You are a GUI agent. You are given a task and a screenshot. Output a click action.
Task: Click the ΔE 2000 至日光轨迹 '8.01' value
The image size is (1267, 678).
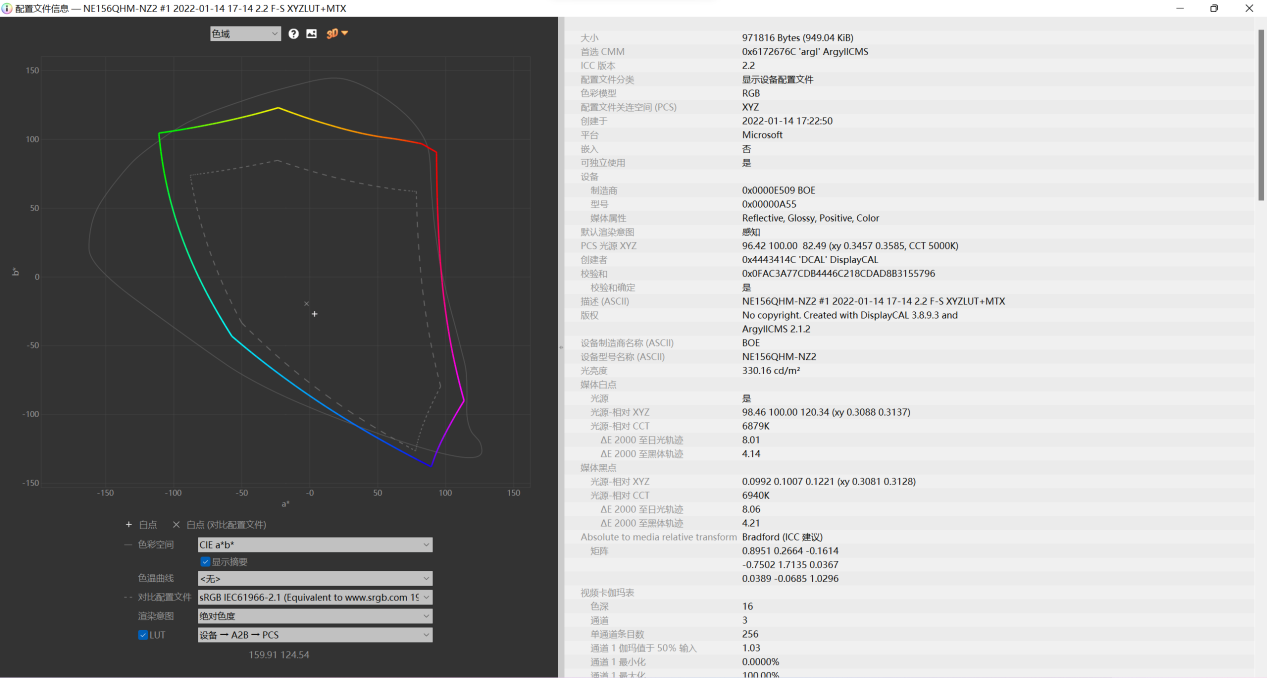point(751,440)
